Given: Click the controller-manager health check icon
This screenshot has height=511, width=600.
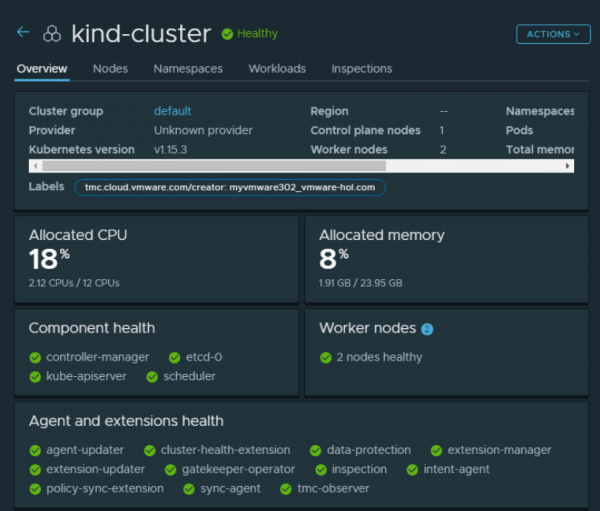Looking at the screenshot, I should [35, 357].
